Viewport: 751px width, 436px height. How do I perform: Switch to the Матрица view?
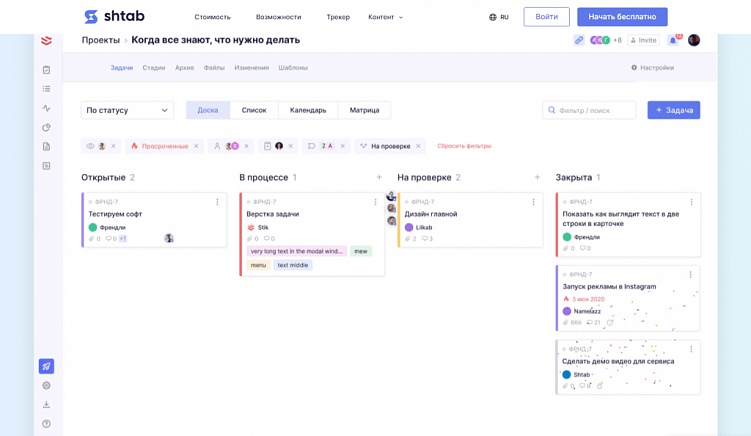(x=364, y=110)
